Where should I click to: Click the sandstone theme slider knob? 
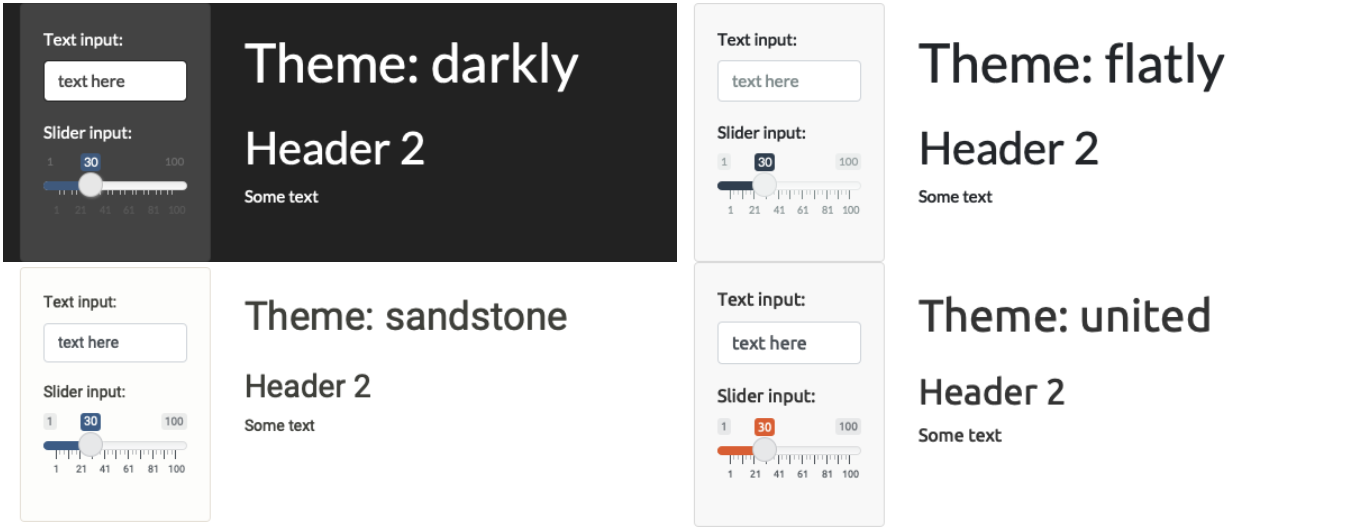[x=91, y=444]
